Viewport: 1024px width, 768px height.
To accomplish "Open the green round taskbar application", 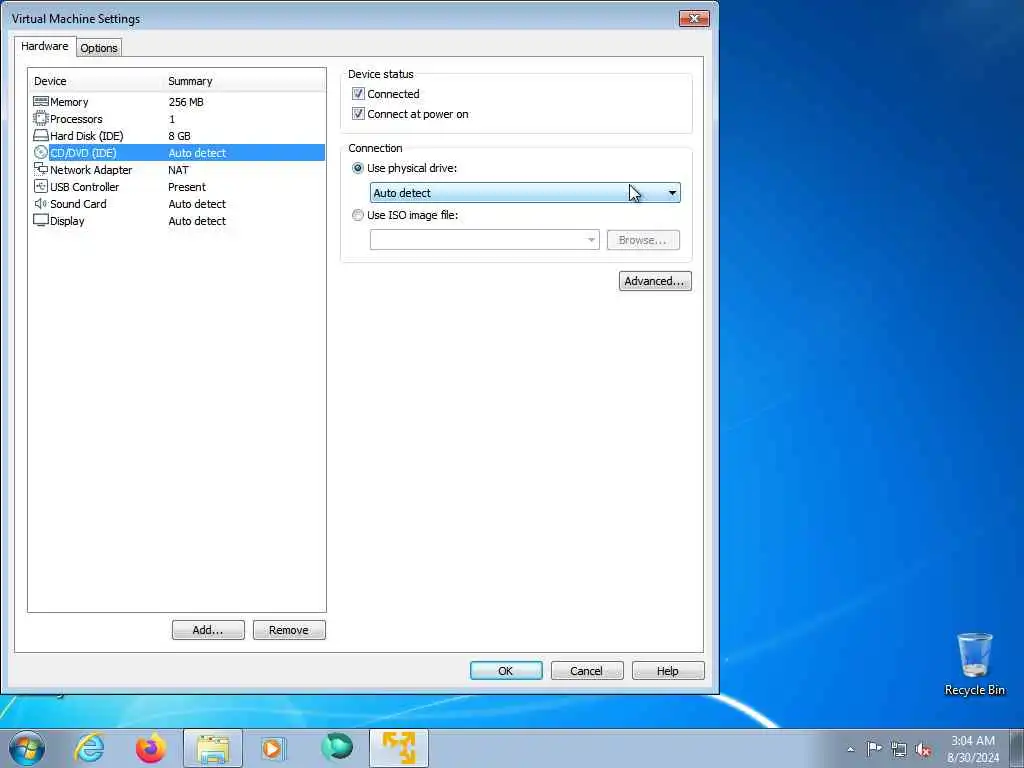I will pyautogui.click(x=337, y=747).
